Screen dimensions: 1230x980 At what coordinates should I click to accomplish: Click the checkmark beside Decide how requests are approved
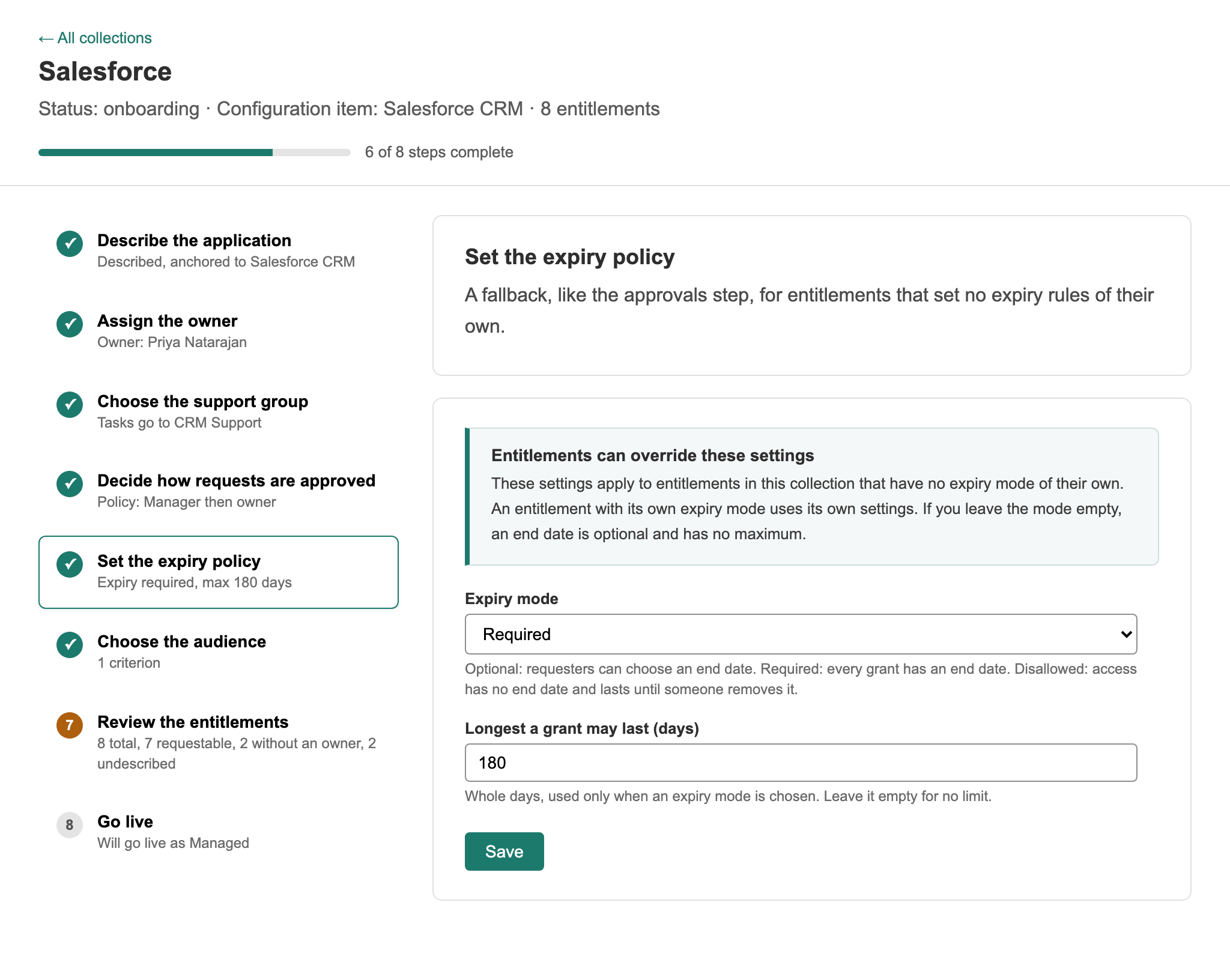70,484
